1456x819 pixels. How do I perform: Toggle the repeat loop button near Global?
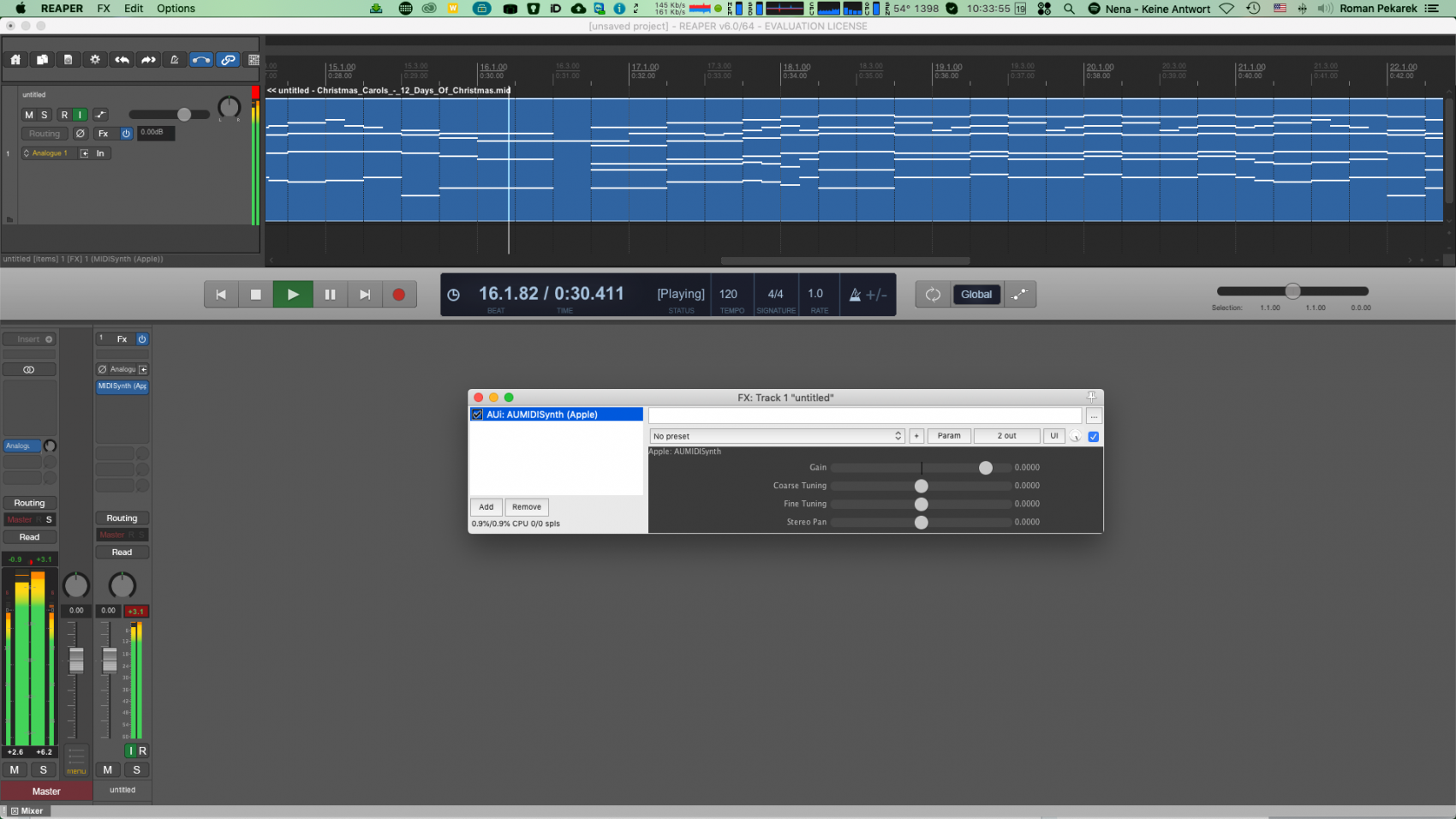933,295
